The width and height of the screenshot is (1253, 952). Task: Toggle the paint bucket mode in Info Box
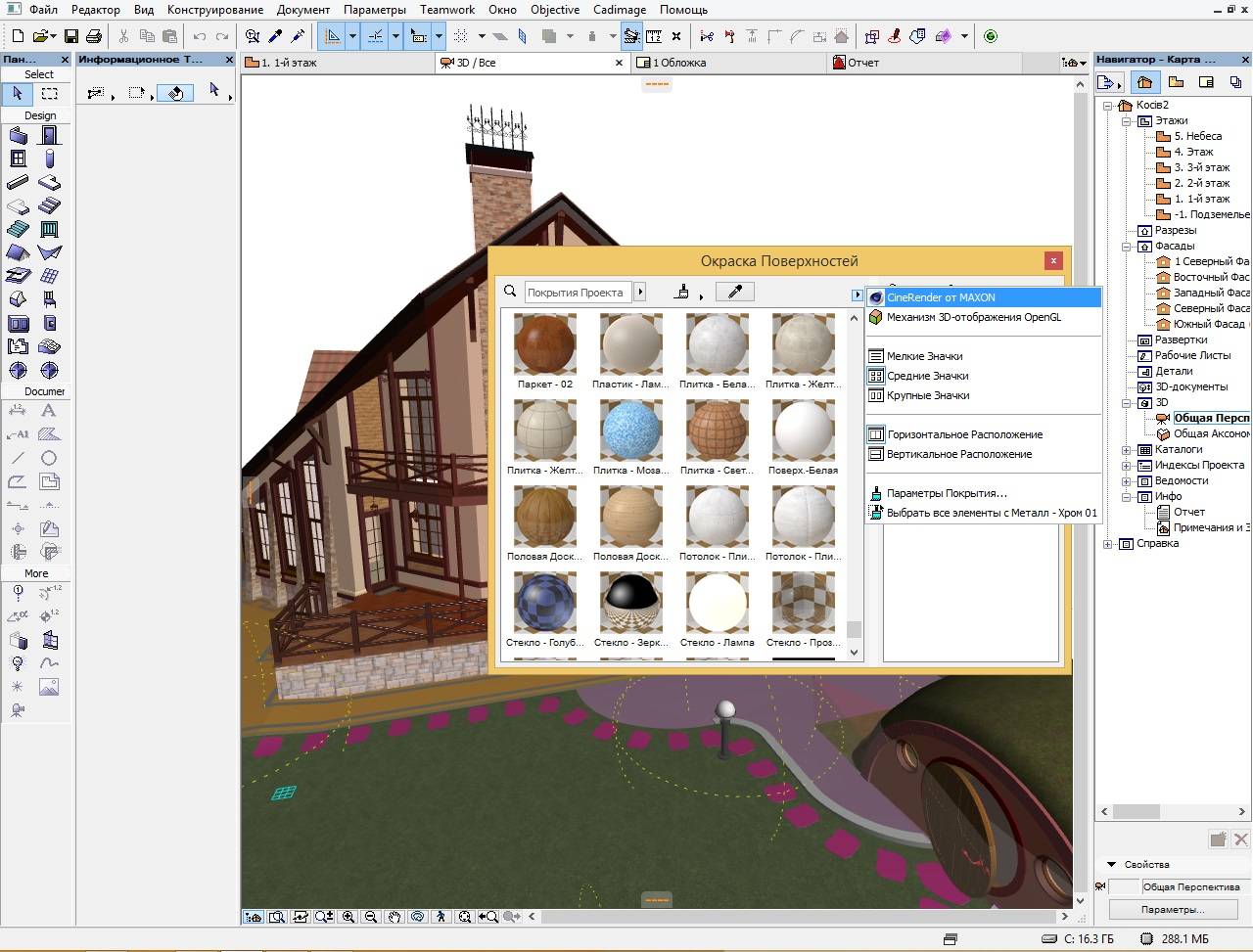[x=175, y=94]
